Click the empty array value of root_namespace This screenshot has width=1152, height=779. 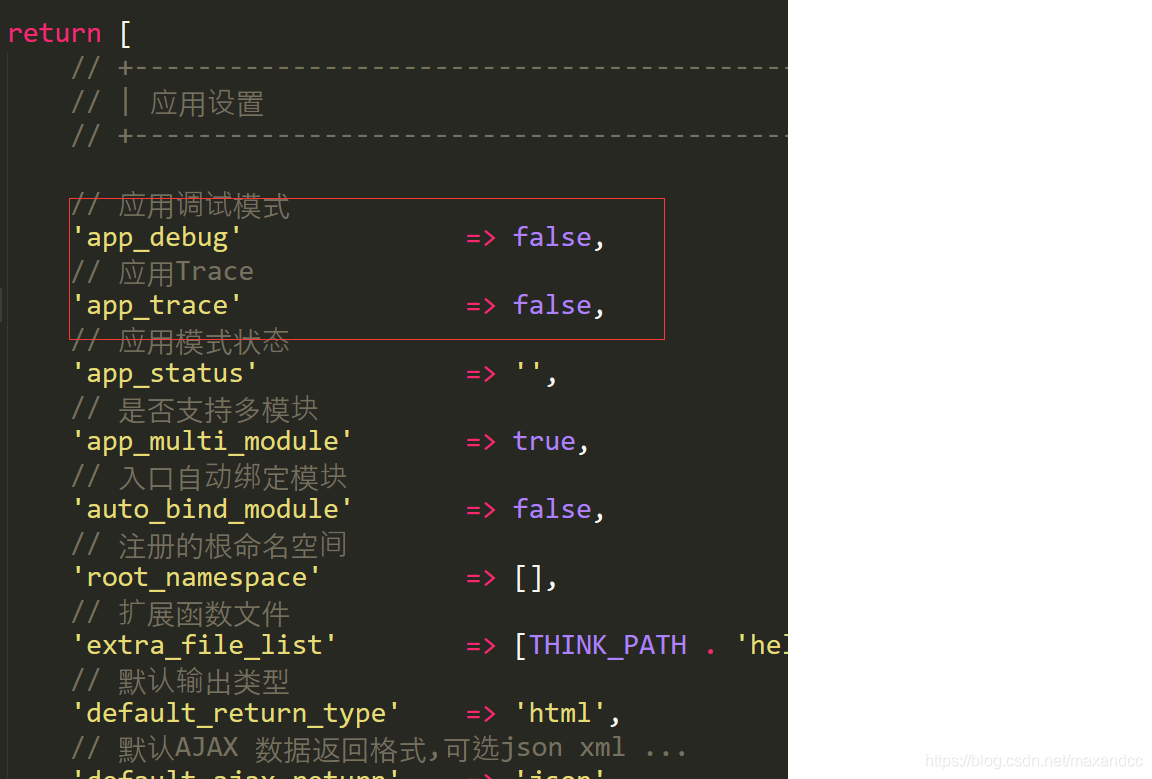tap(530, 576)
